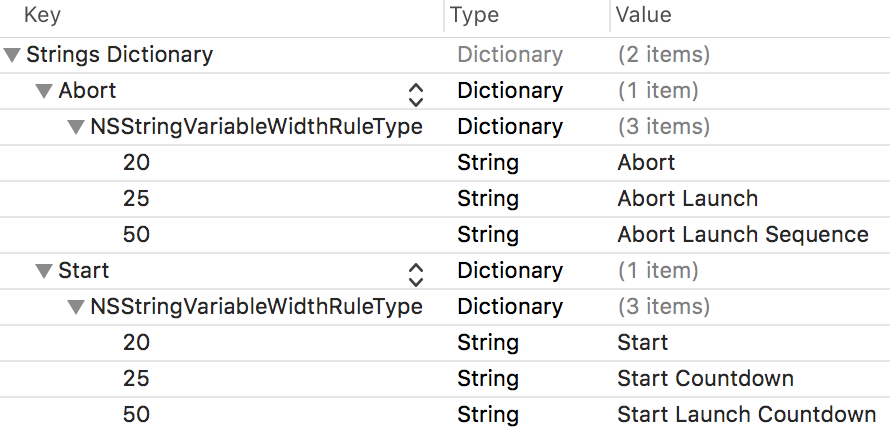Collapse the Strings Dictionary root node
The image size is (890, 430).
coord(12,55)
